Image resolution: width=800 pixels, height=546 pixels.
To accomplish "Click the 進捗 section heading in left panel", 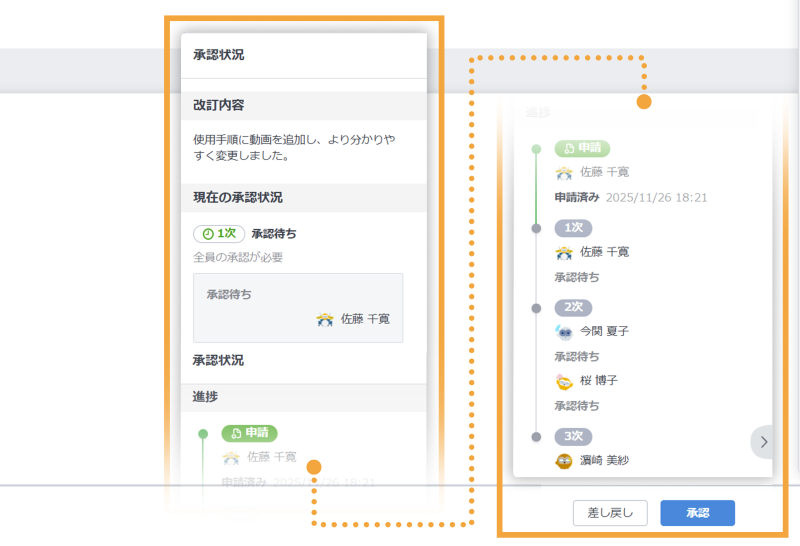I will tap(205, 396).
